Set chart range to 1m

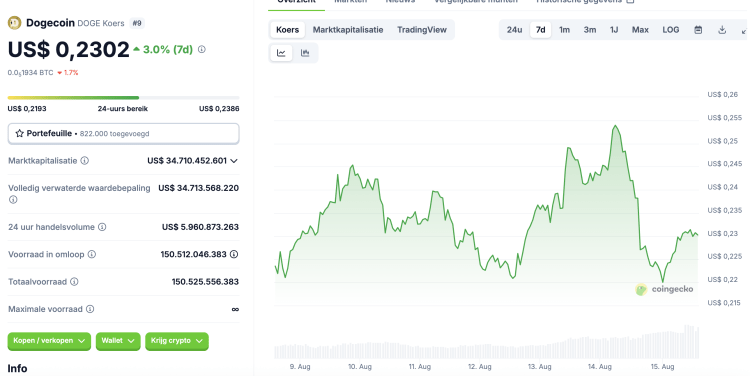tap(564, 30)
